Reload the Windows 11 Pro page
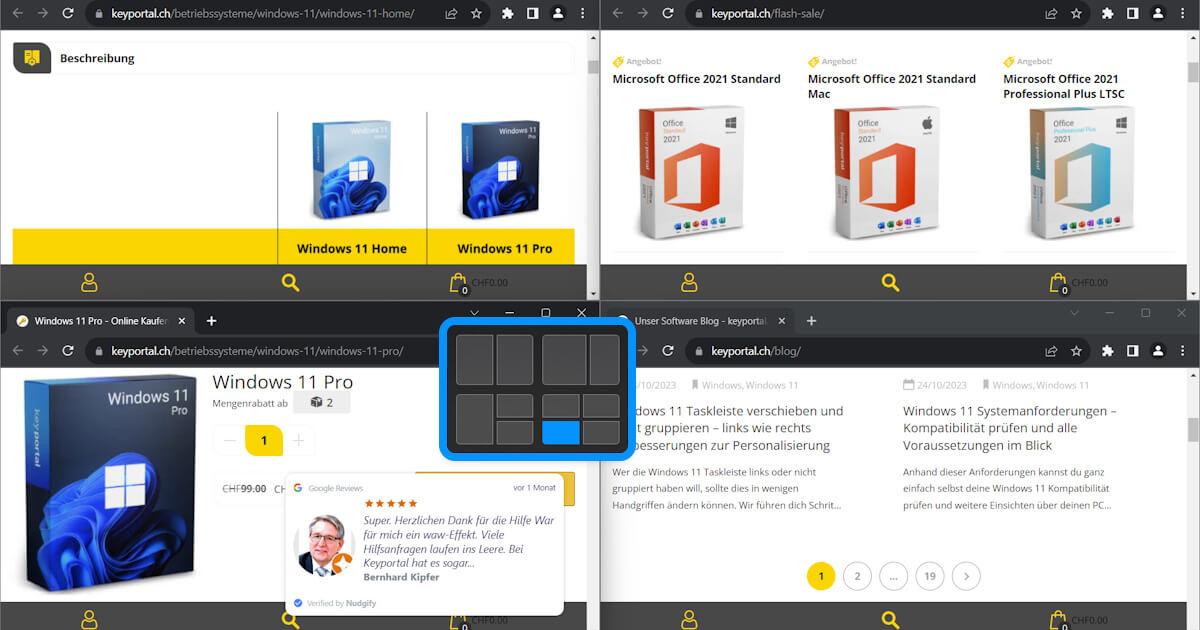1200x630 pixels. [x=67, y=350]
